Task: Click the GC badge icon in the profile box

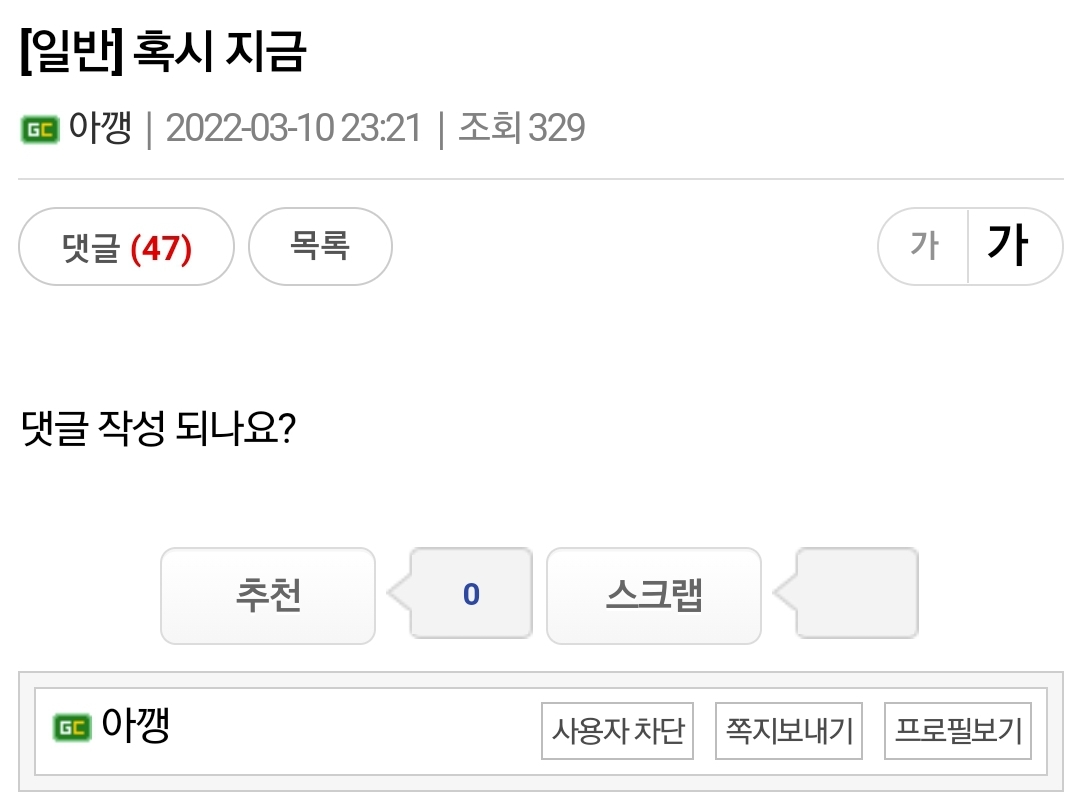Action: coord(71,728)
